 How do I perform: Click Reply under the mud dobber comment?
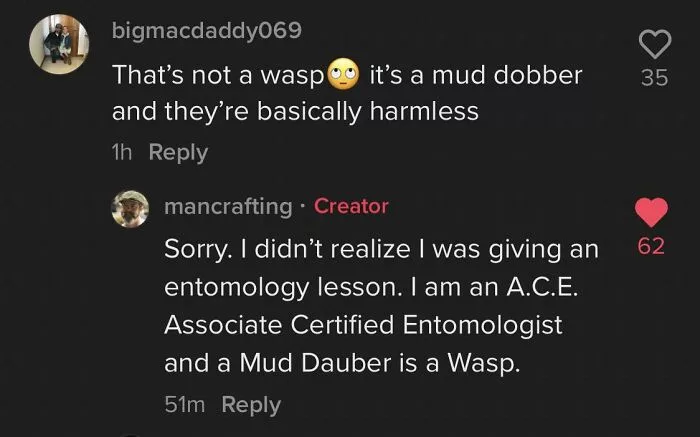(178, 152)
